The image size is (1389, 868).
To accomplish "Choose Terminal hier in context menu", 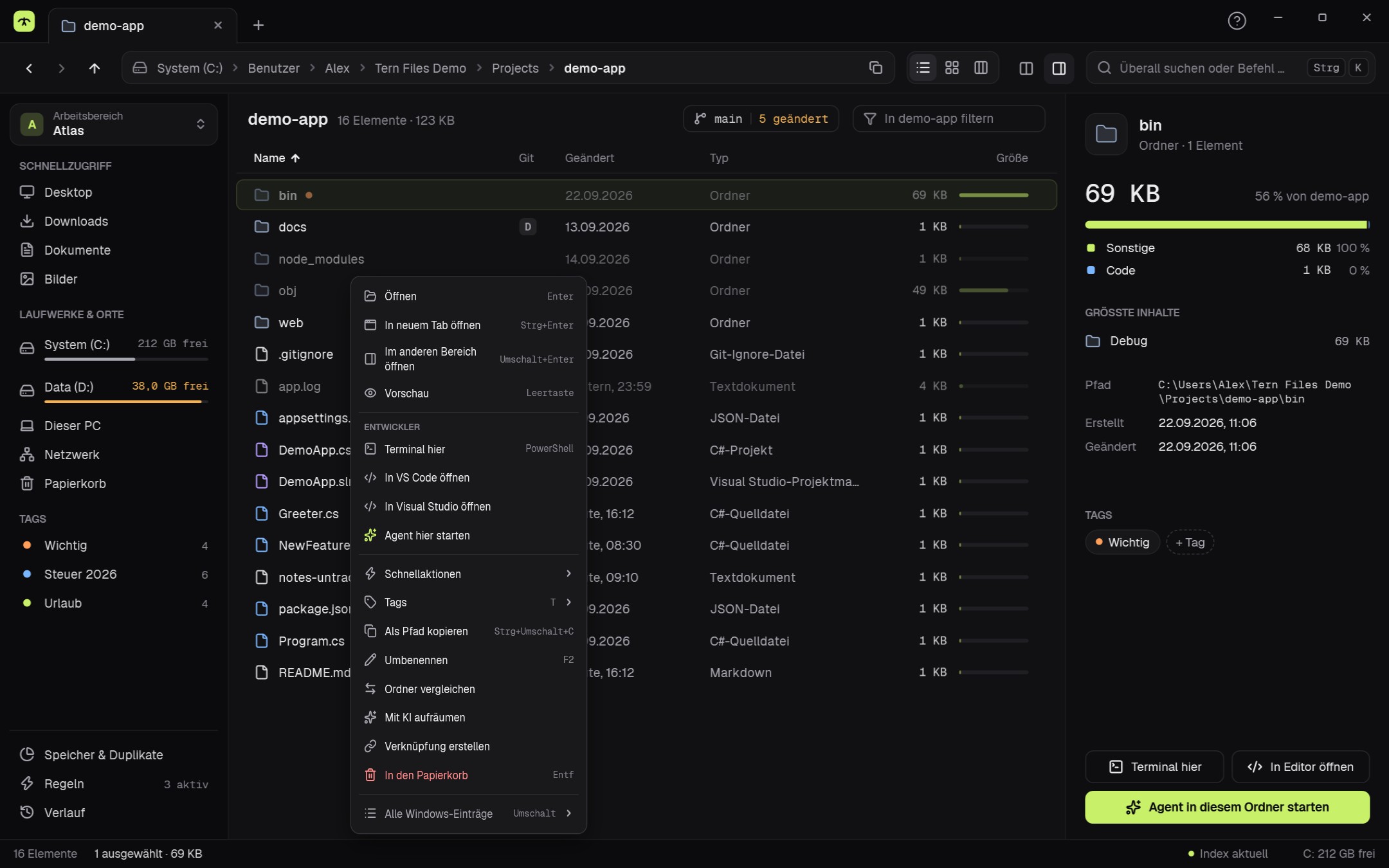I will coord(468,449).
